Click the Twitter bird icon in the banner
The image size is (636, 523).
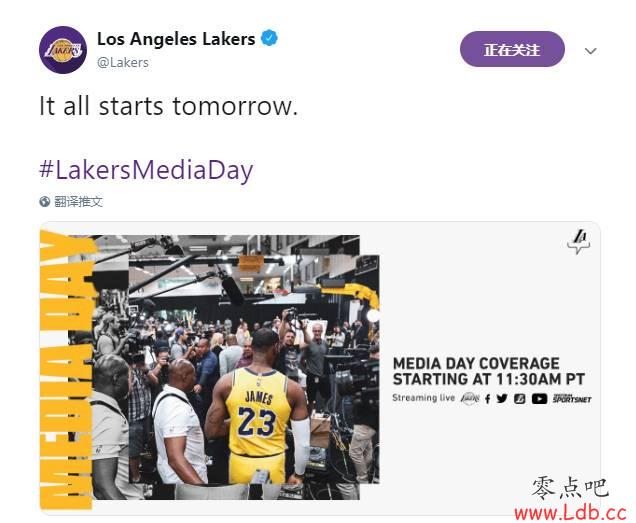click(502, 398)
